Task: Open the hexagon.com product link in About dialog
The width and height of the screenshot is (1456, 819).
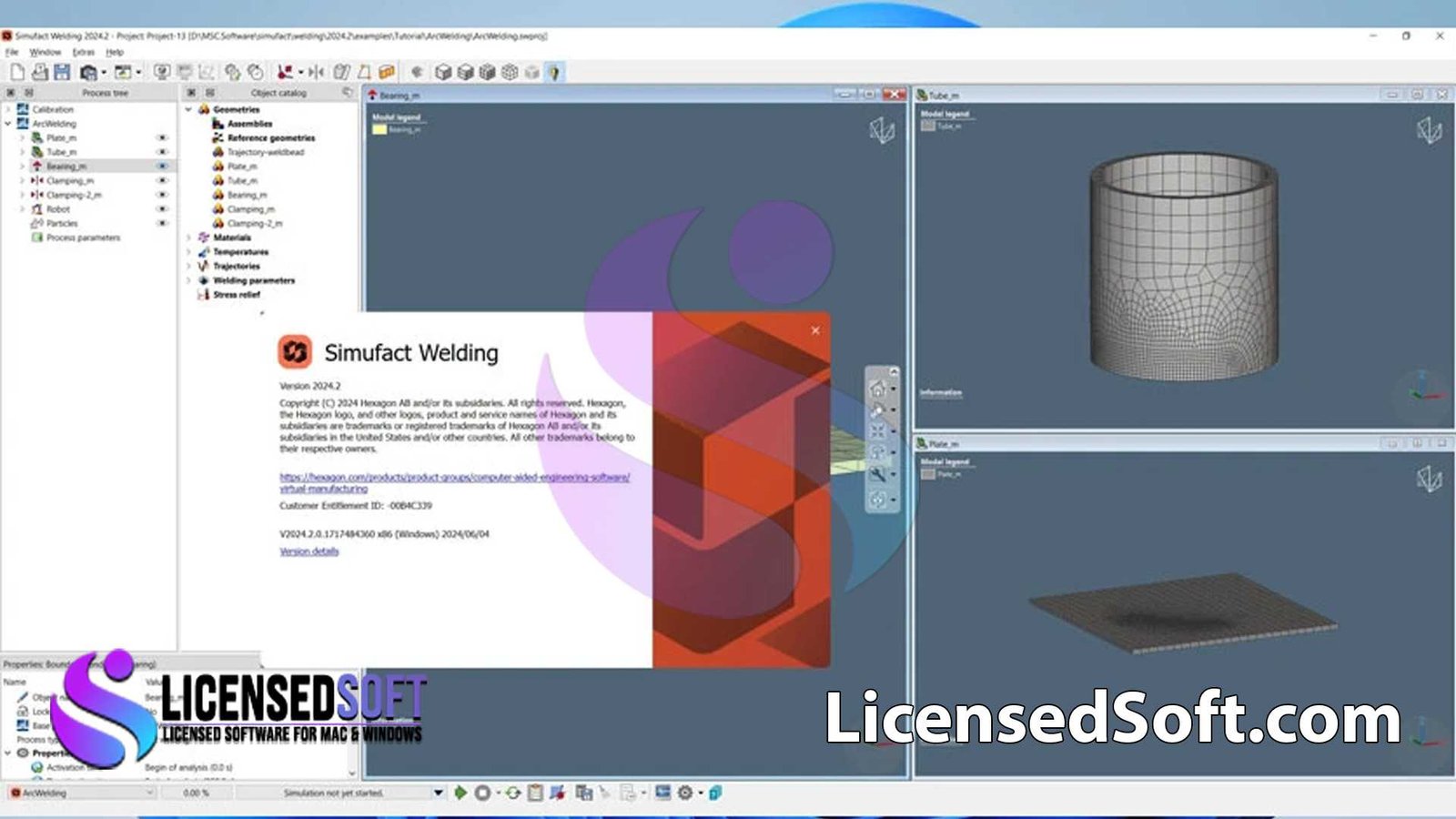Action: click(455, 482)
